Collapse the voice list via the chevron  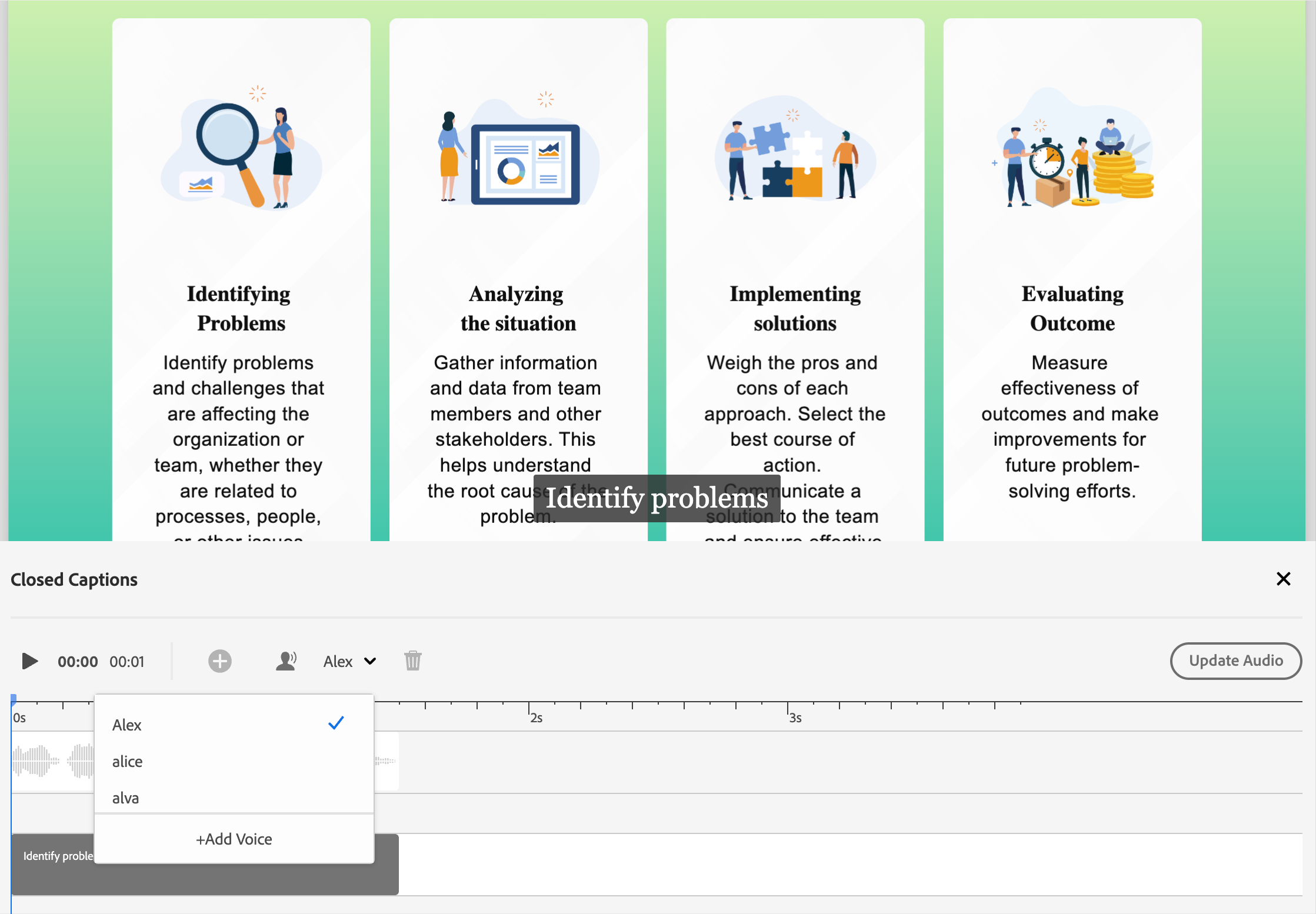pyautogui.click(x=371, y=661)
